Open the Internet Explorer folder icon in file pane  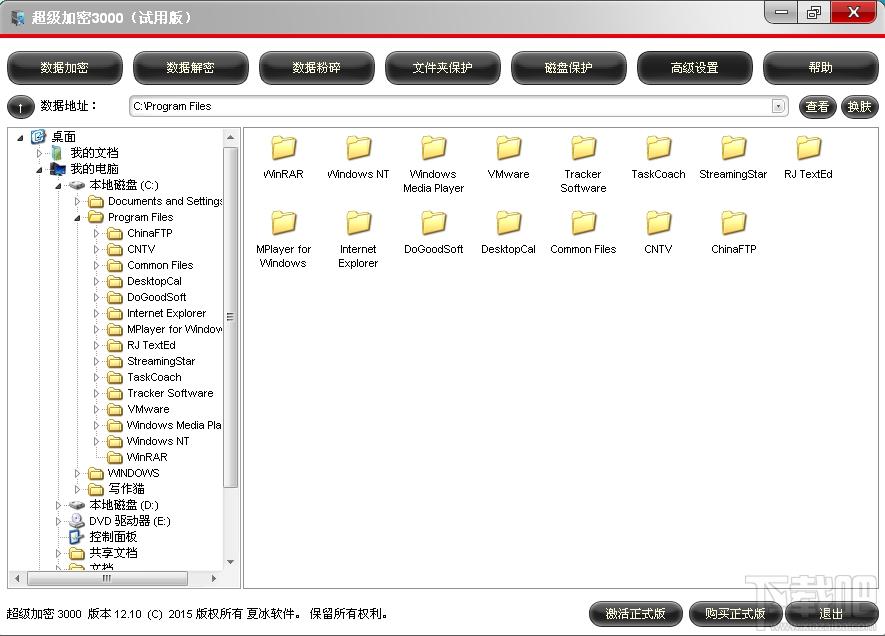click(x=358, y=223)
